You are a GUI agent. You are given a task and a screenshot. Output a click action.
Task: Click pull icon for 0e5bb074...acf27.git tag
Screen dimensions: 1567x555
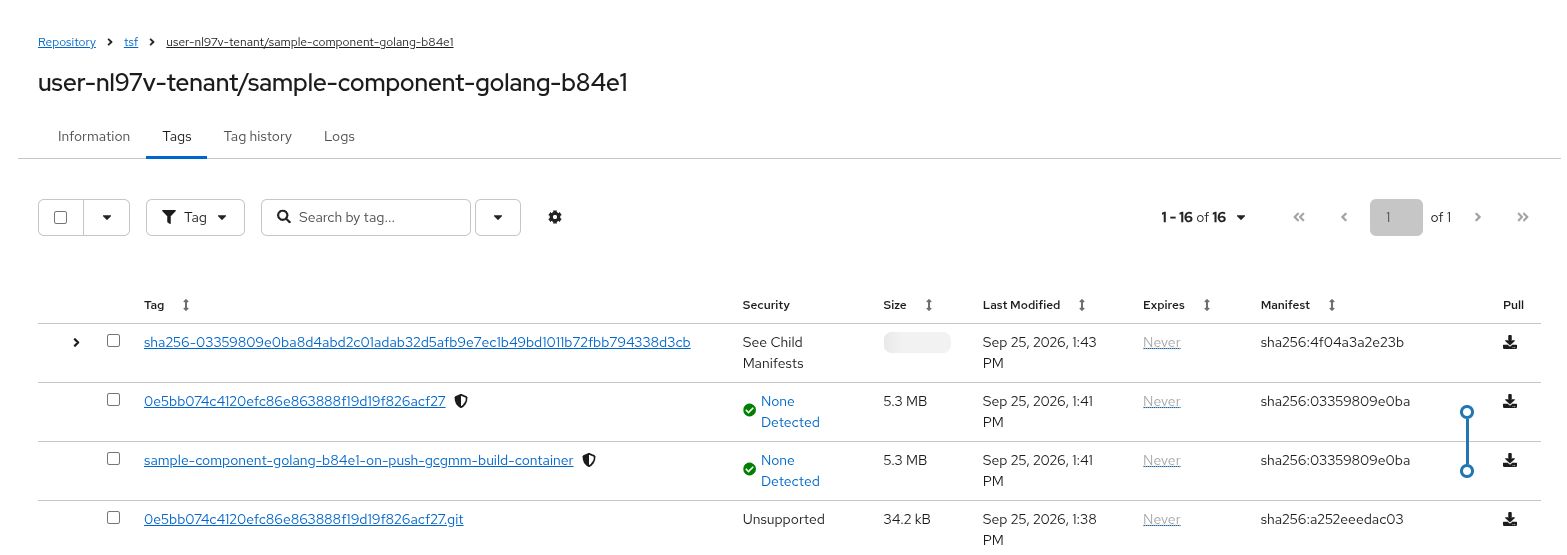pos(1510,519)
